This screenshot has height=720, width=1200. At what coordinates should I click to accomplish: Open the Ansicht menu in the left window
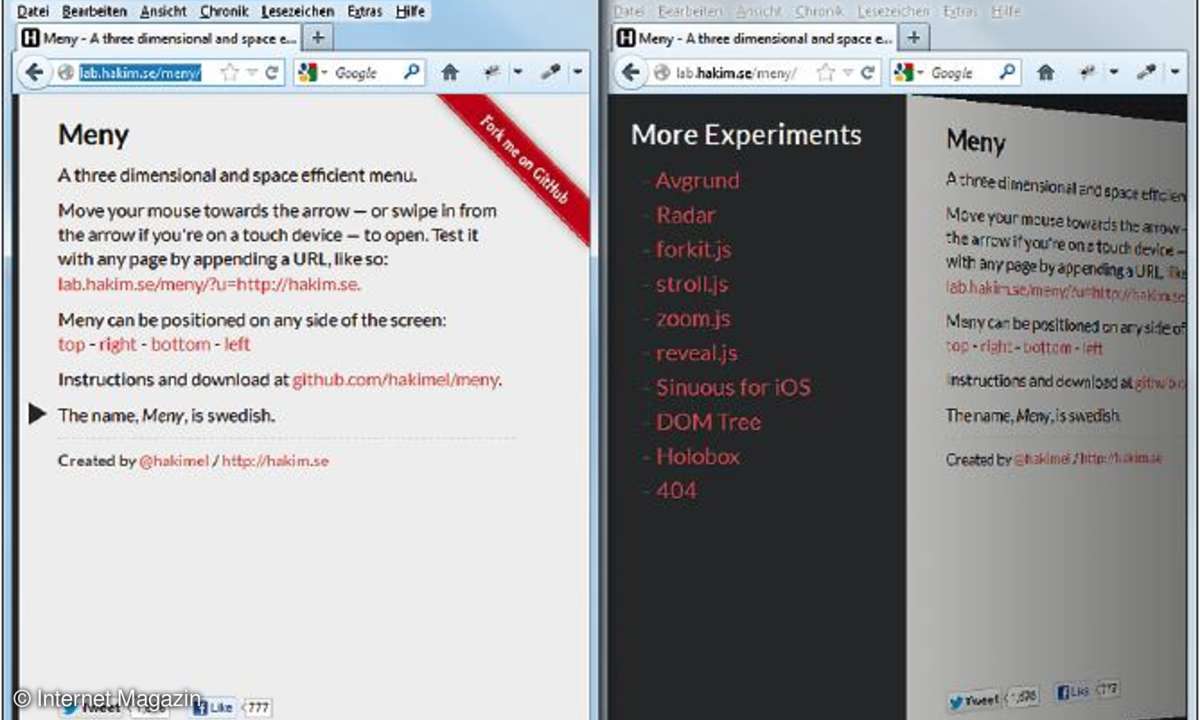tap(163, 11)
